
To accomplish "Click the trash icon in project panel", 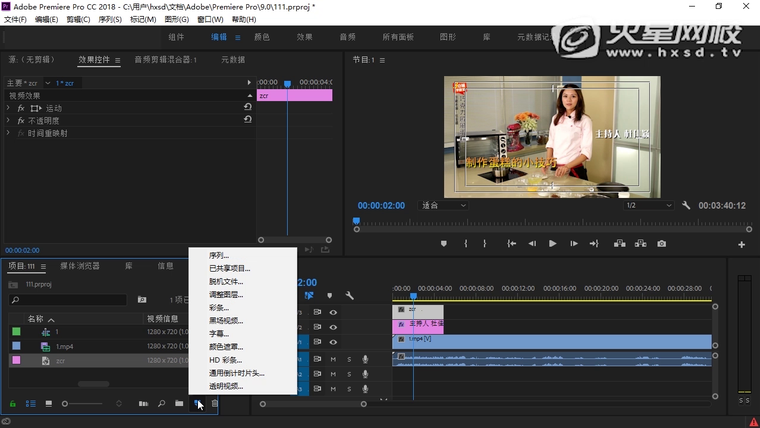I will [214, 403].
